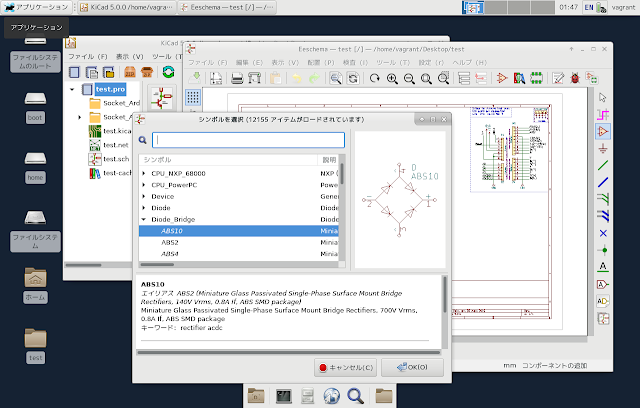The width and height of the screenshot is (640, 408).
Task: Open the アプリケーション menu in top panel
Action: (36, 7)
